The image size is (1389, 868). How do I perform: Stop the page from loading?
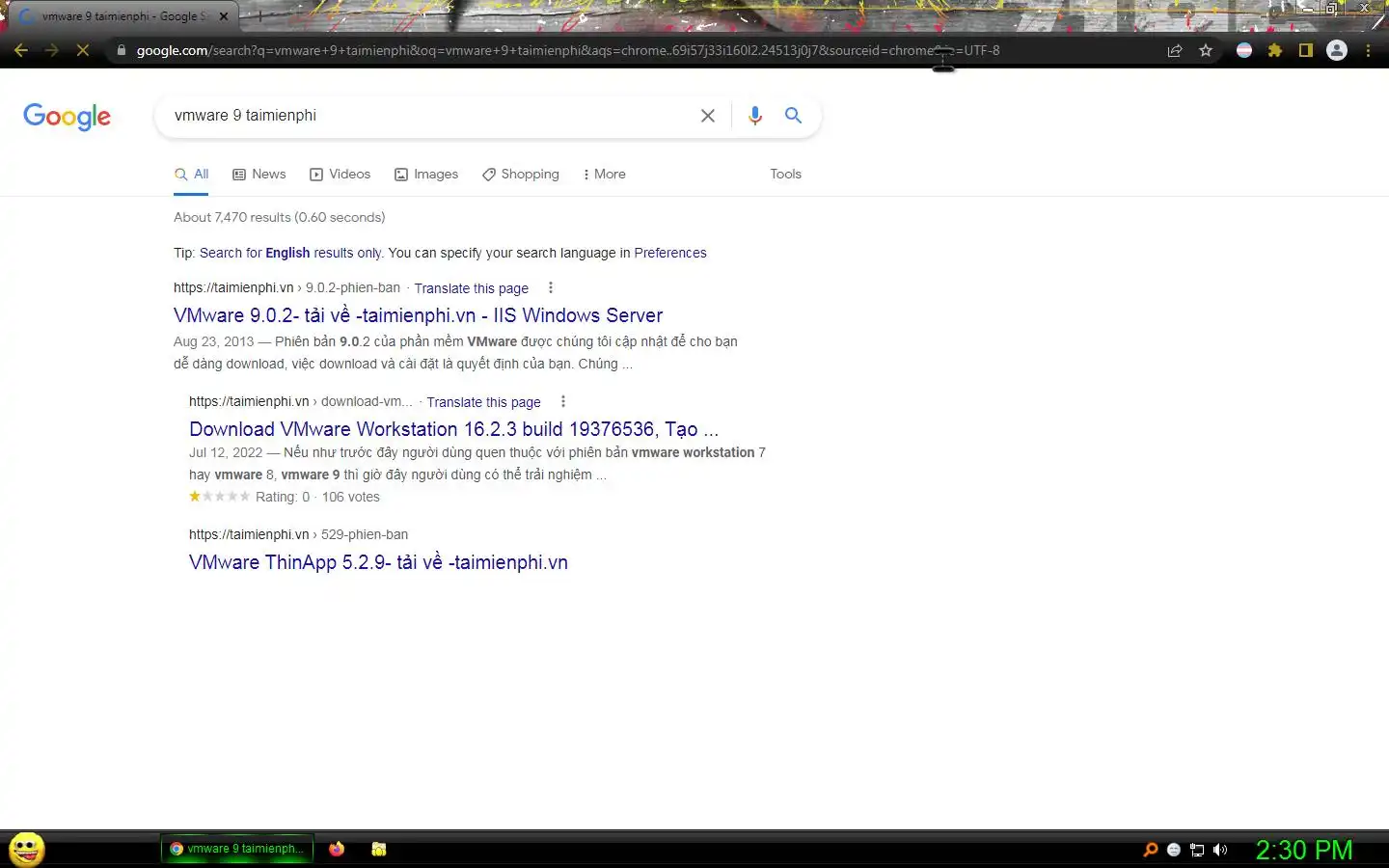tap(83, 50)
